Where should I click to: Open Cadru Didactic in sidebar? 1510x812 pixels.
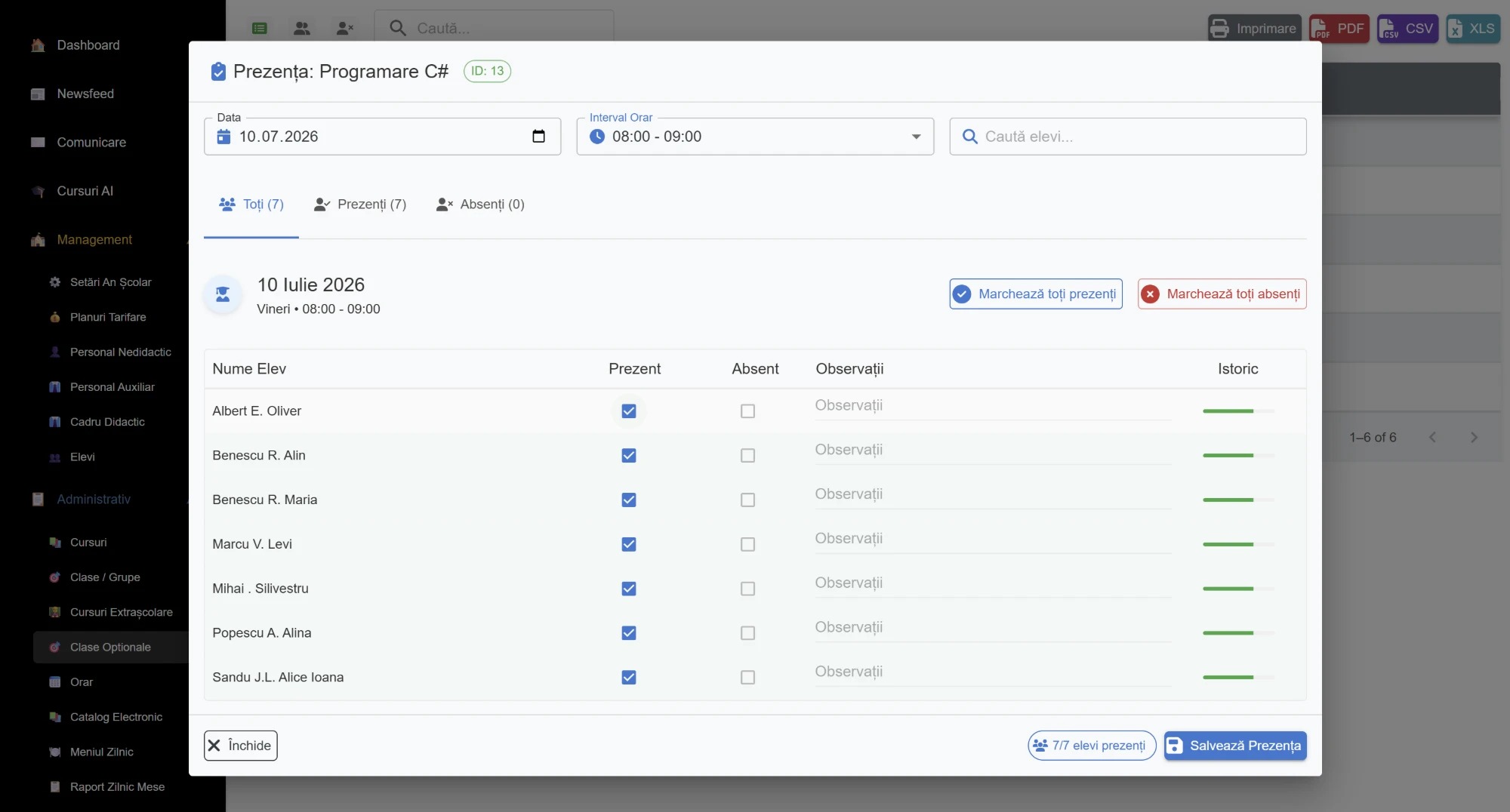[107, 422]
